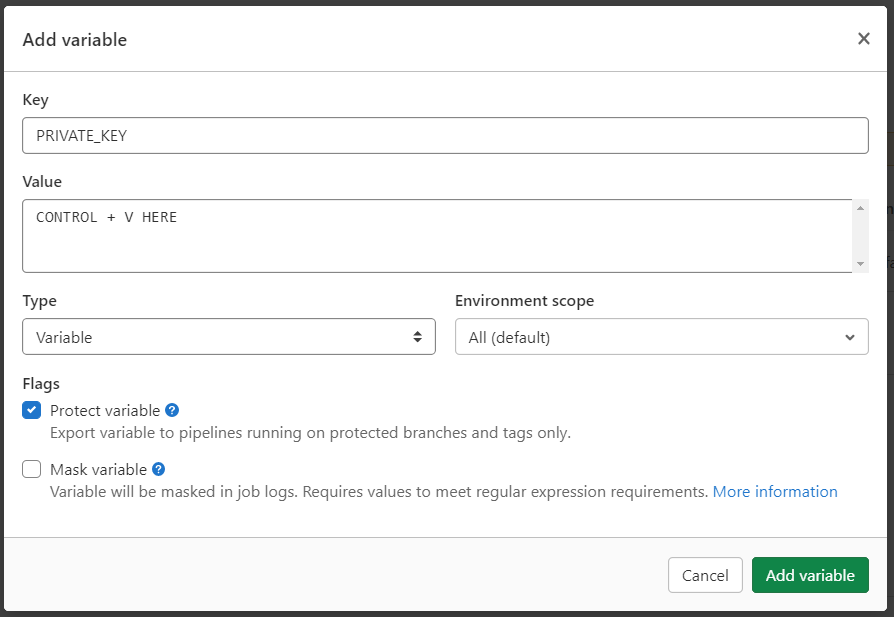This screenshot has height=617, width=894.
Task: Open the Type dropdown showing Variable
Action: click(228, 337)
